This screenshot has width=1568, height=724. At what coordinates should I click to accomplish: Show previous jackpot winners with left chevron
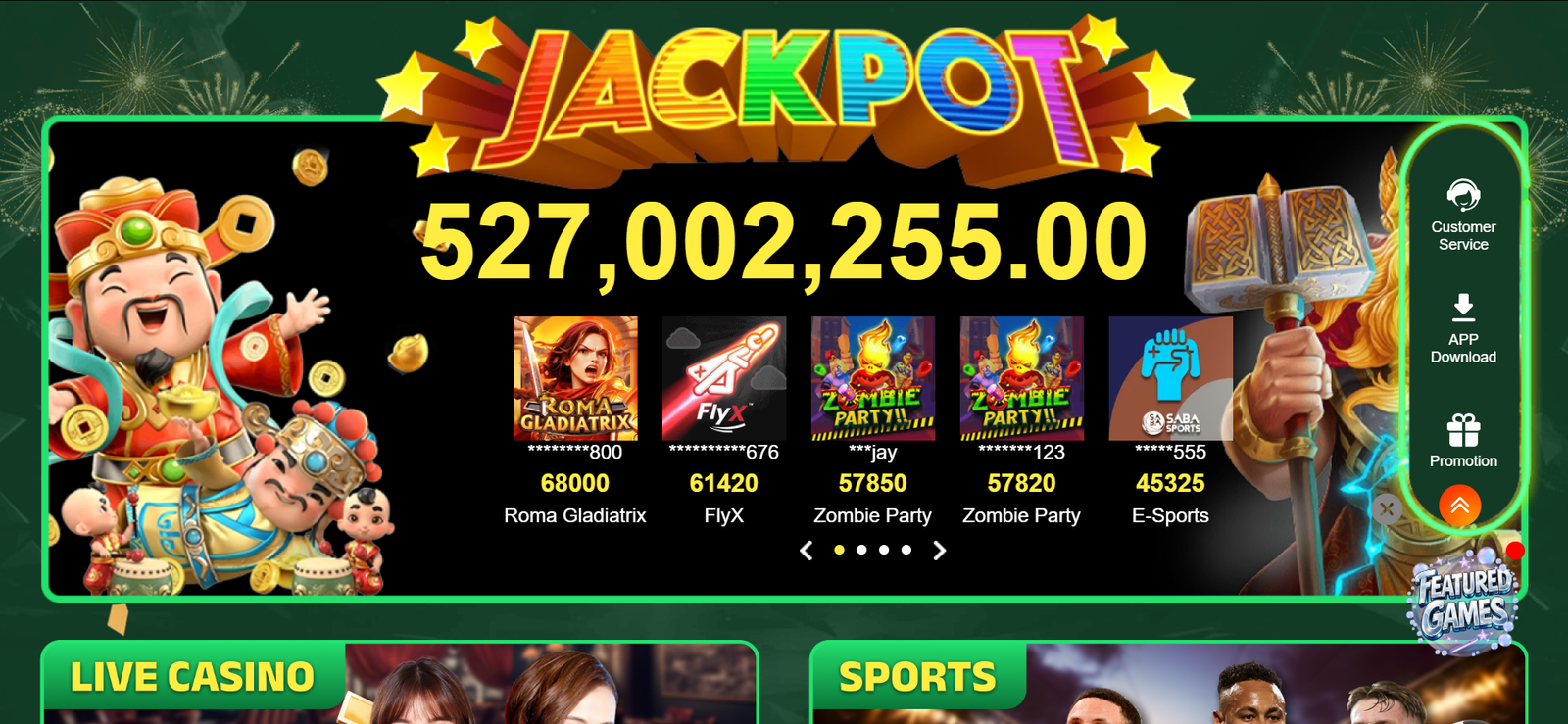807,551
